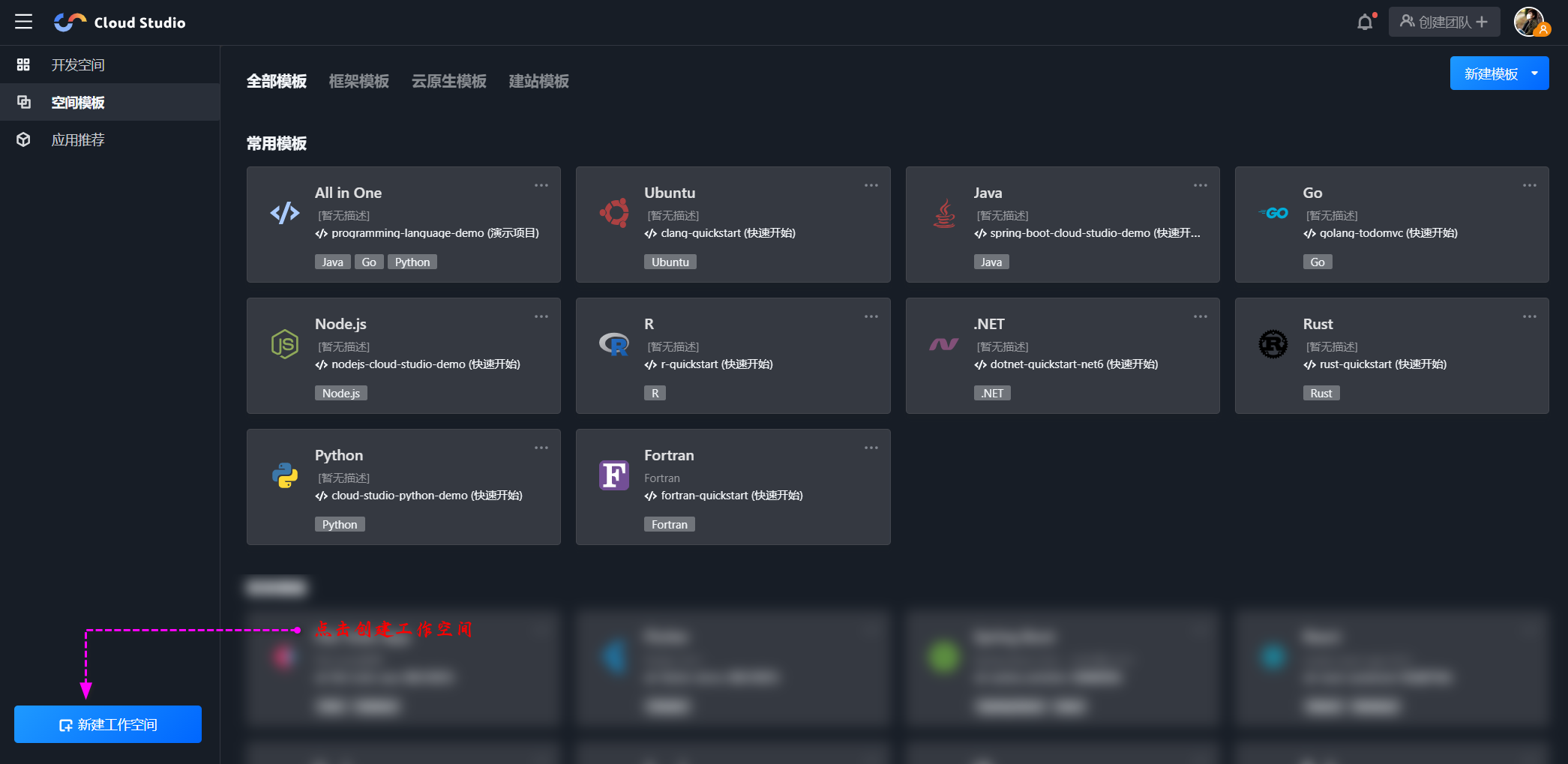Click the .NET logo icon
This screenshot has width=1568, height=764.
[944, 344]
